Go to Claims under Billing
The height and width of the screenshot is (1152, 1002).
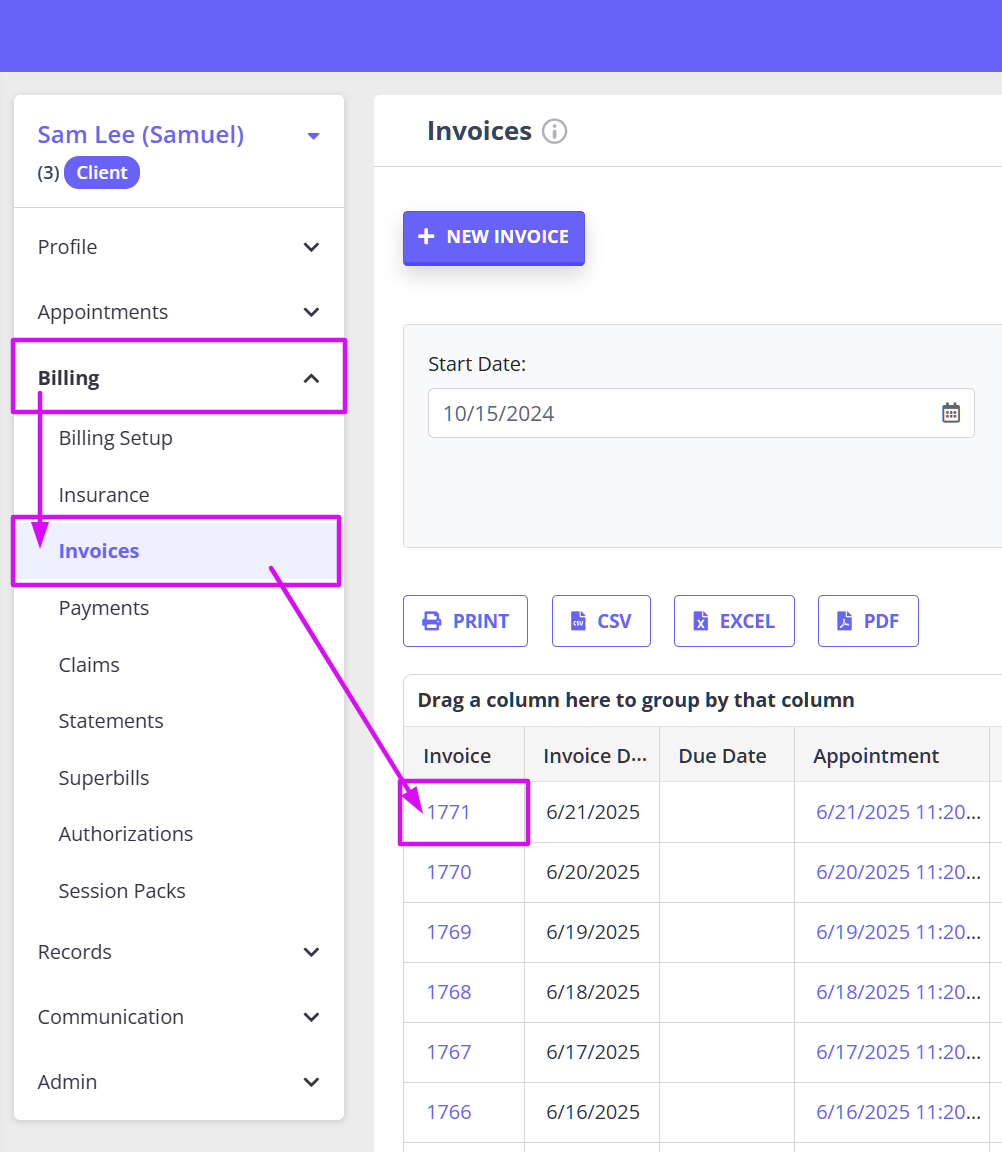tap(89, 665)
